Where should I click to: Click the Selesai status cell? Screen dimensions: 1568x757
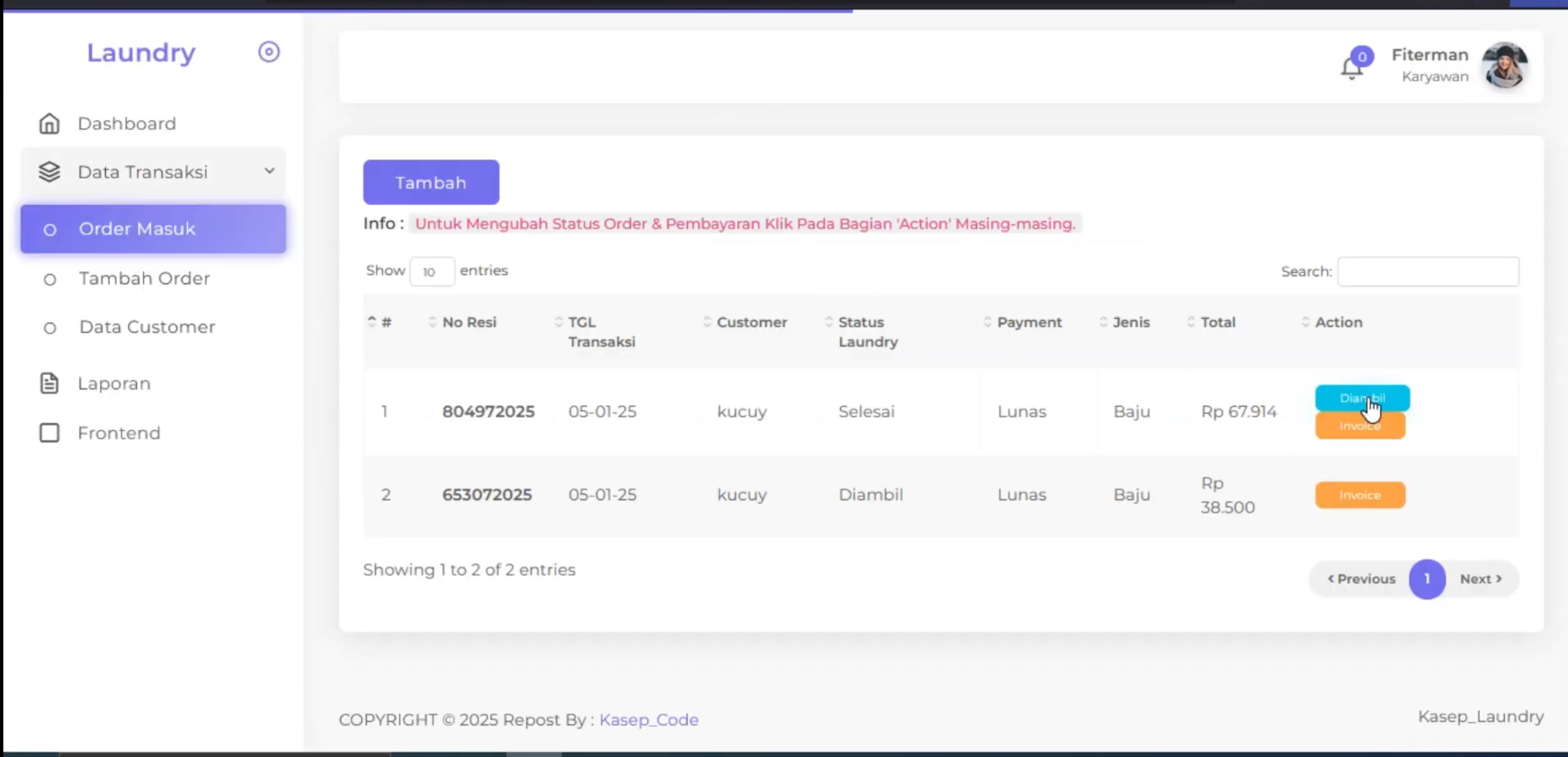coord(866,411)
